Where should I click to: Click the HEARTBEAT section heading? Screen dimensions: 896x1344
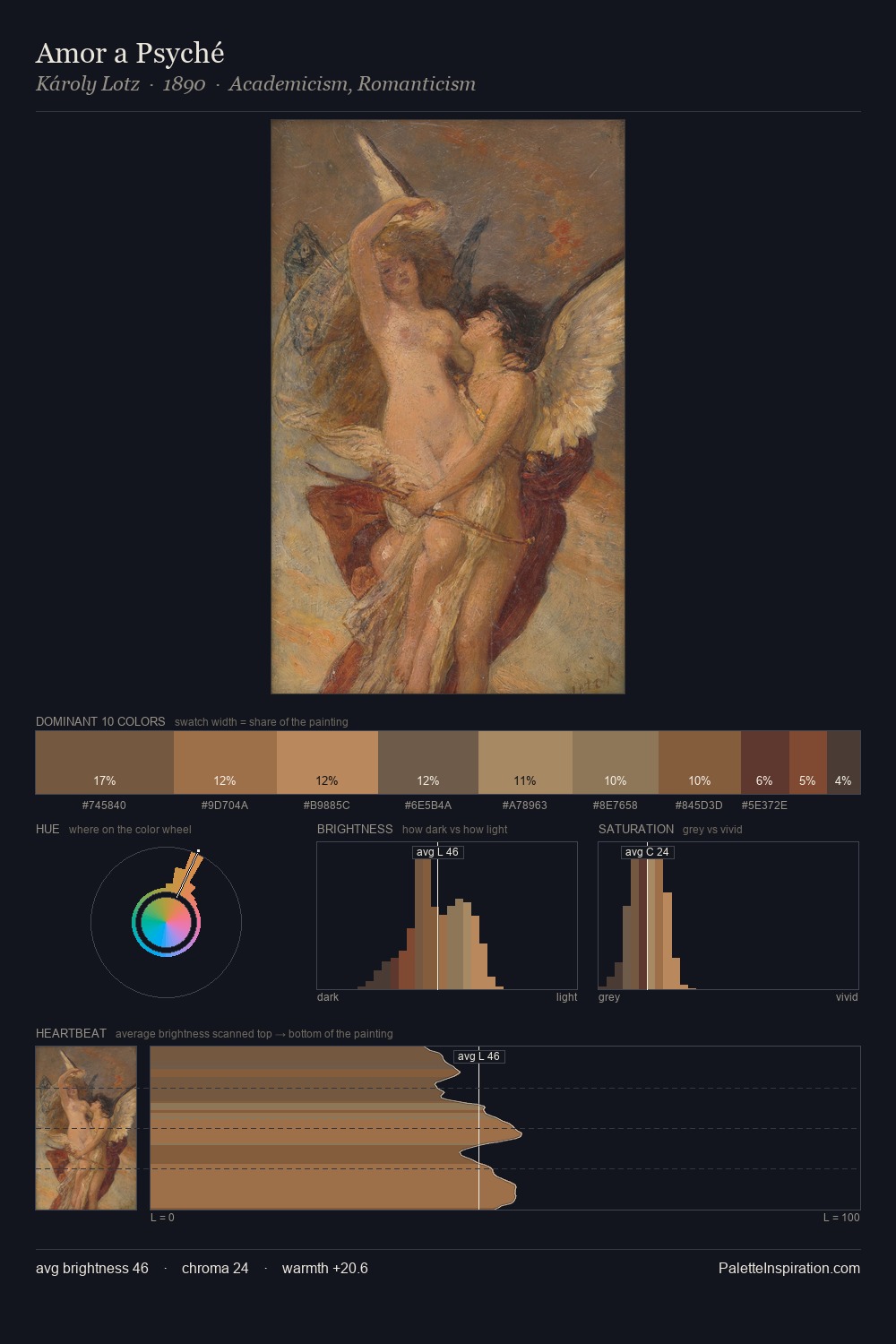click(x=71, y=1033)
